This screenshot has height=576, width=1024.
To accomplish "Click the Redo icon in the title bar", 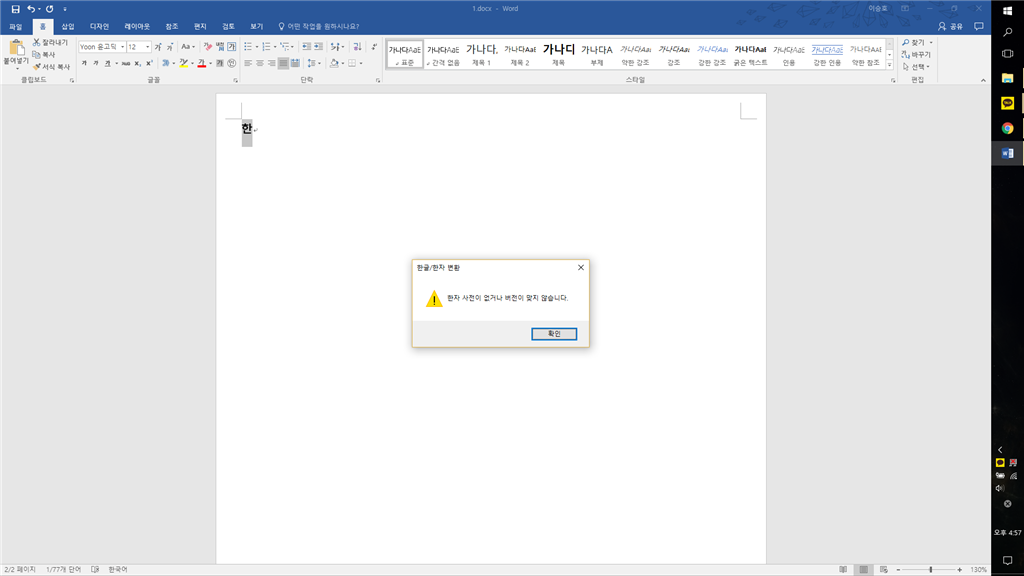I will (50, 8).
